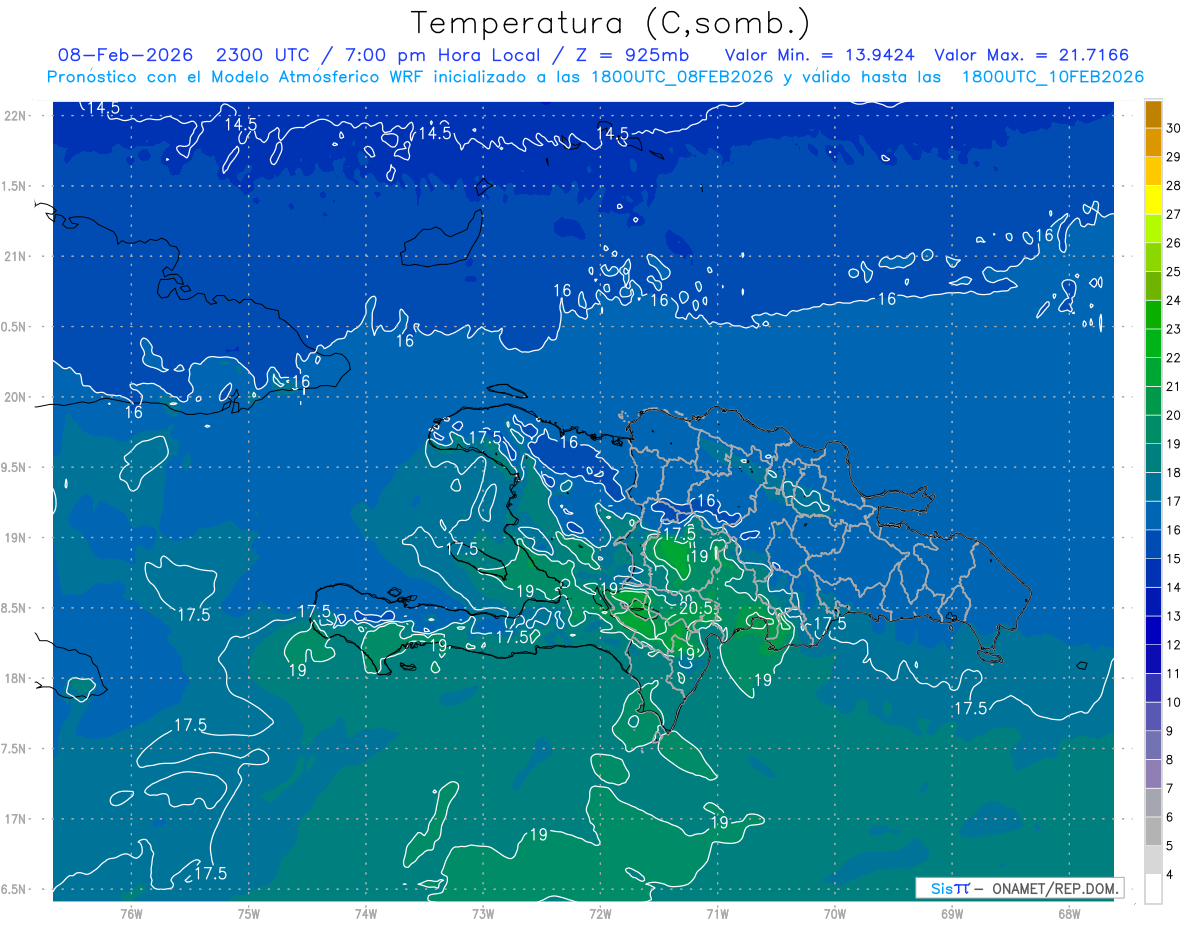Click the 'Valor Min. = 13.9424' value
This screenshot has height=927, width=1200.
point(819,55)
